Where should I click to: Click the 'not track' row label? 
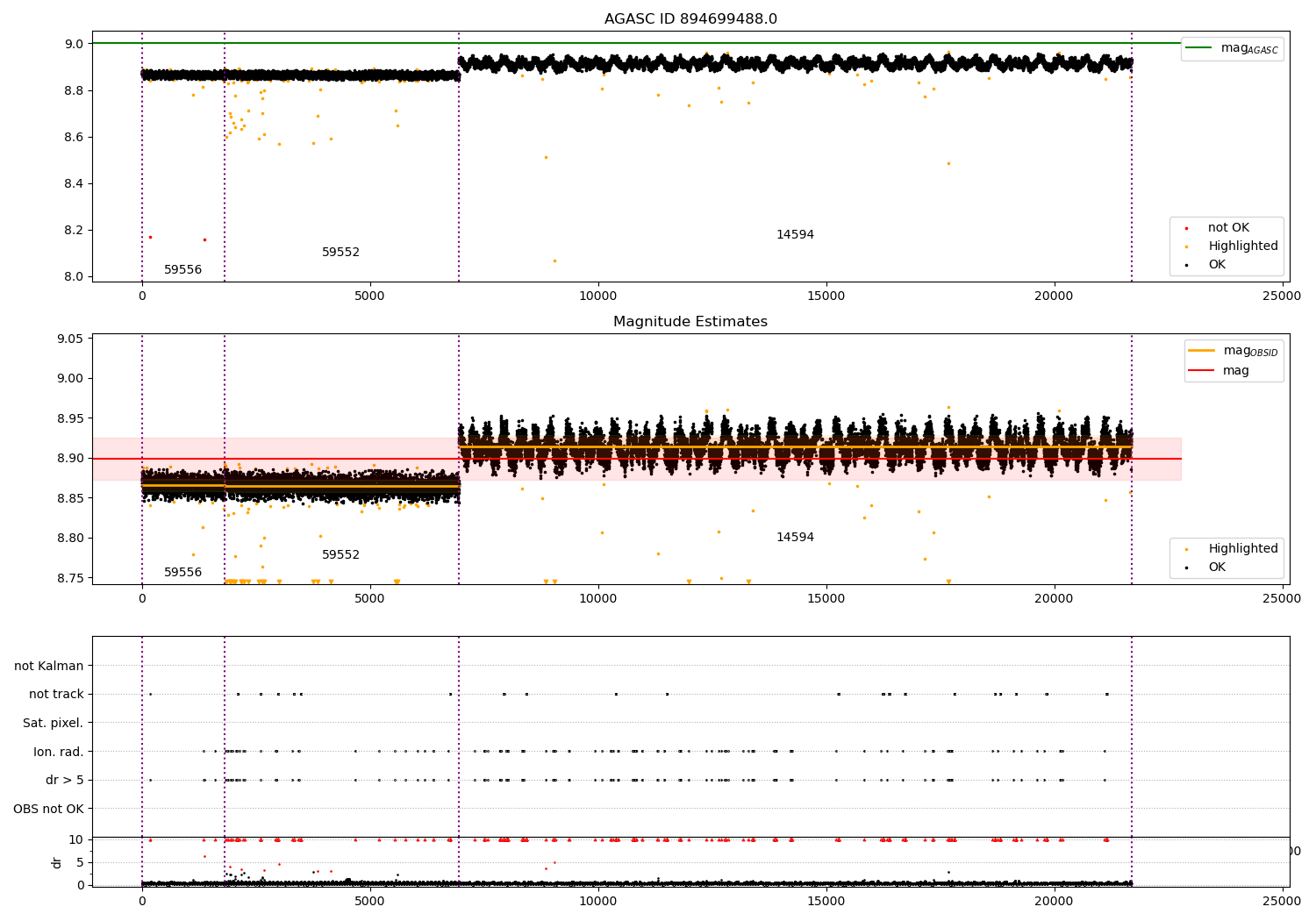point(56,695)
